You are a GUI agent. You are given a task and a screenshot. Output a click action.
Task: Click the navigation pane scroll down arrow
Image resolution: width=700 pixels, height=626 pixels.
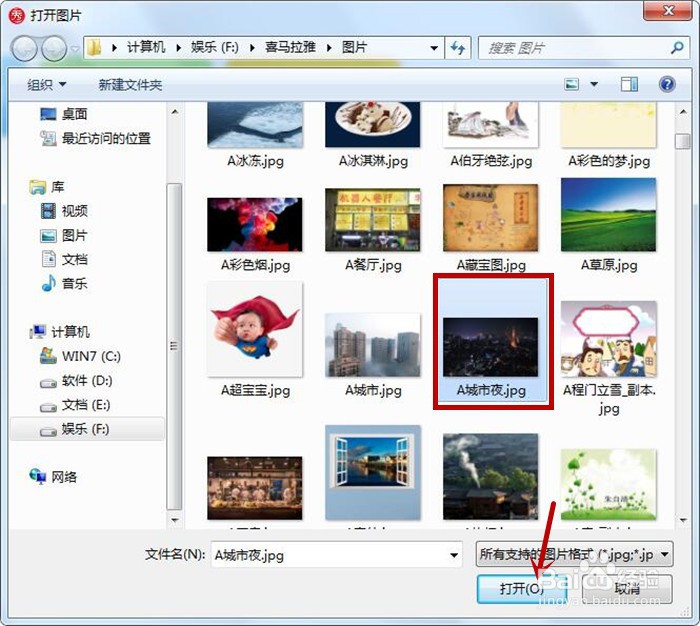[175, 520]
